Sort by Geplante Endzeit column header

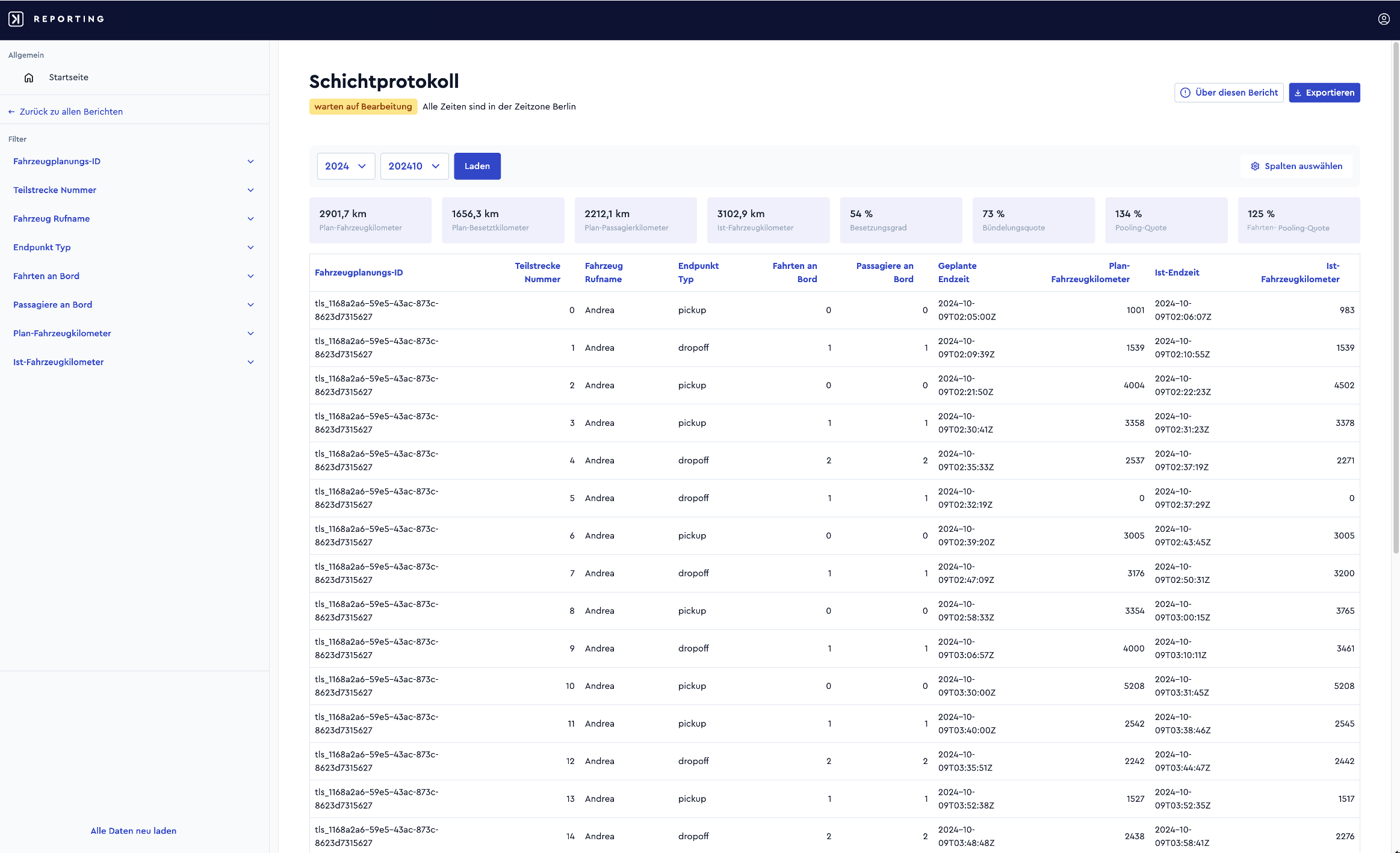pos(957,273)
